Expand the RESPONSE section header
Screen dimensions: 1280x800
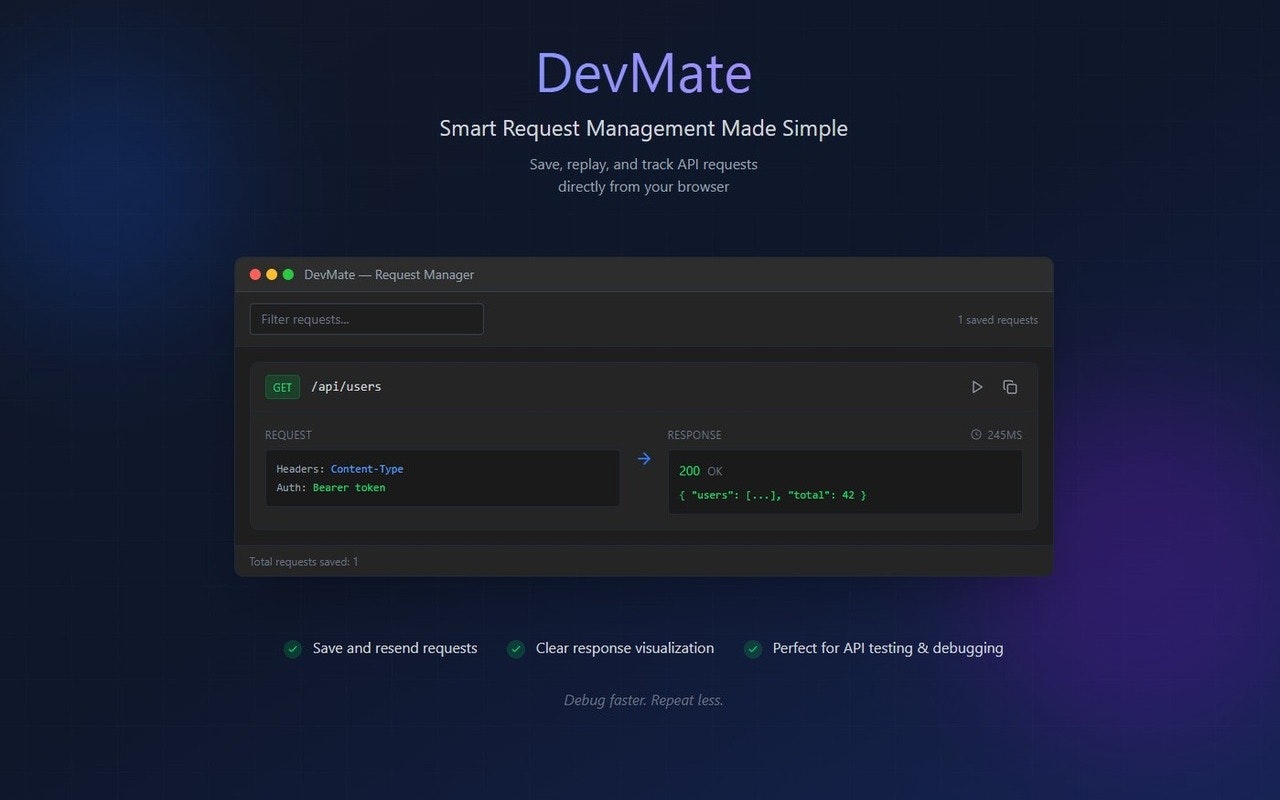pyautogui.click(x=694, y=435)
